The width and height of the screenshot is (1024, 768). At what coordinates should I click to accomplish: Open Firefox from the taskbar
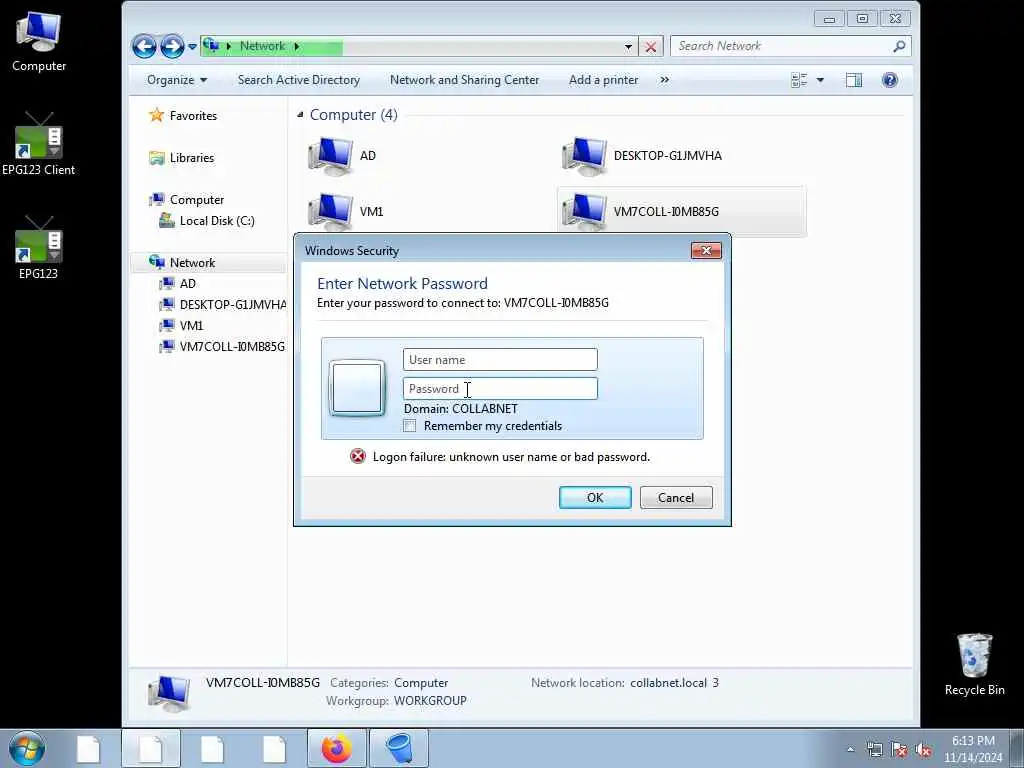click(x=336, y=748)
